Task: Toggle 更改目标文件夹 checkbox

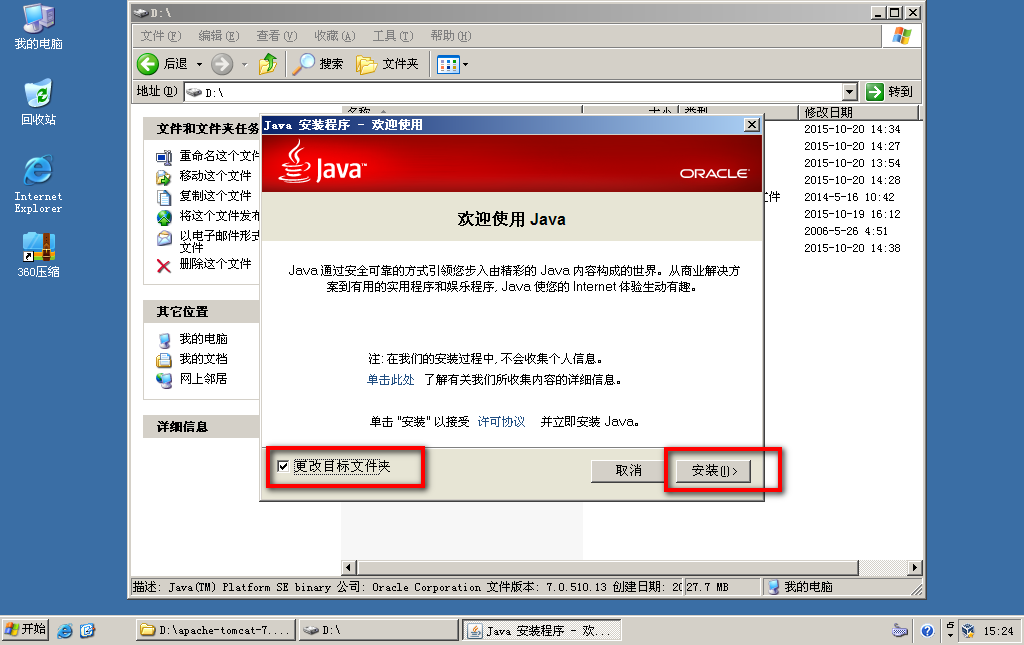Action: point(283,466)
